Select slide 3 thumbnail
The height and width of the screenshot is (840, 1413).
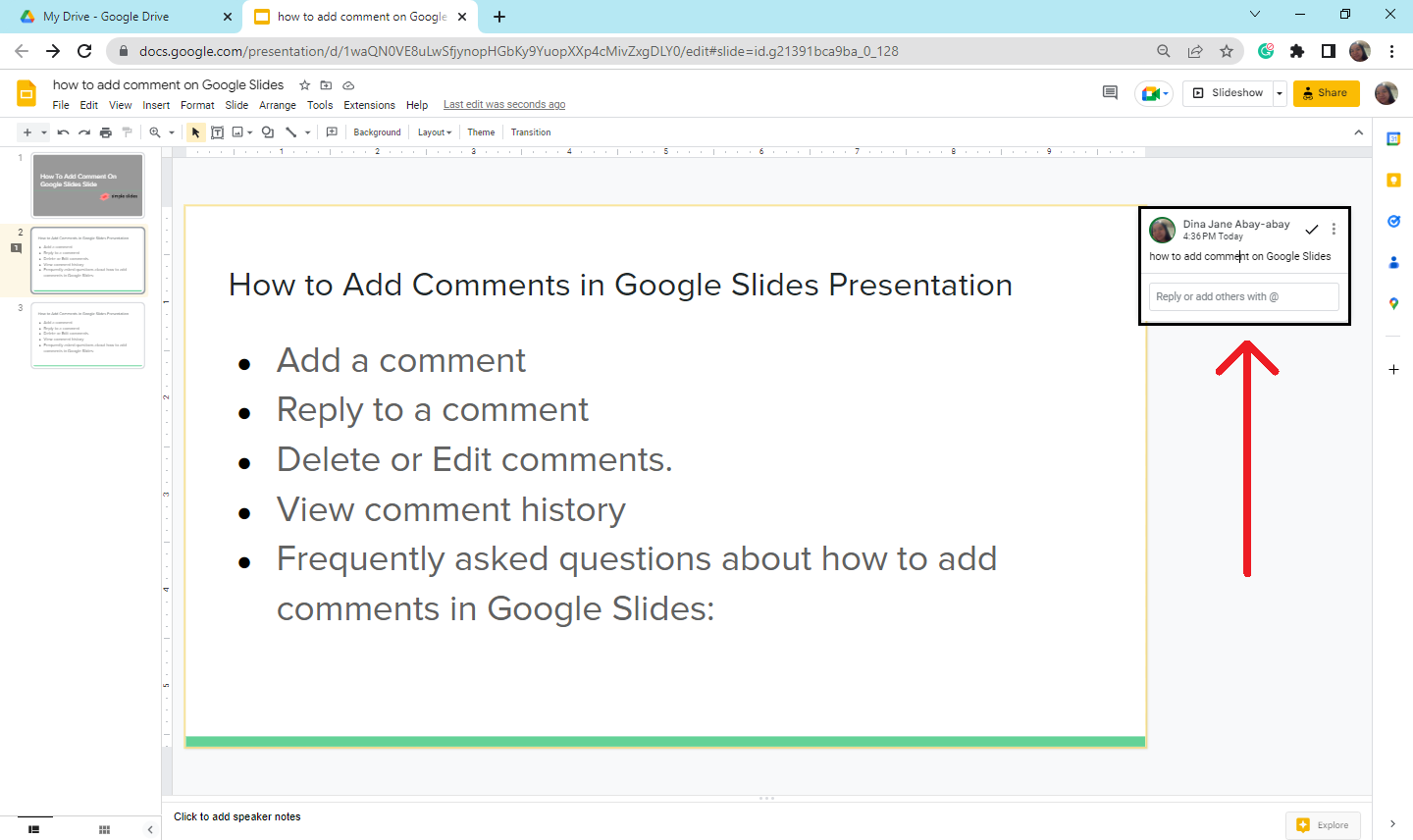[87, 335]
